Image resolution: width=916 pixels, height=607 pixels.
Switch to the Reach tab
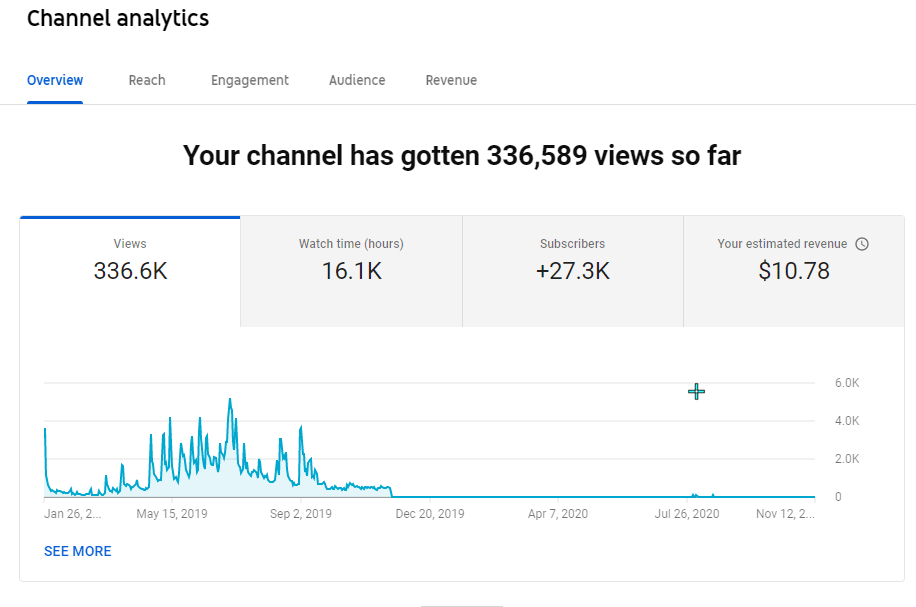click(147, 80)
